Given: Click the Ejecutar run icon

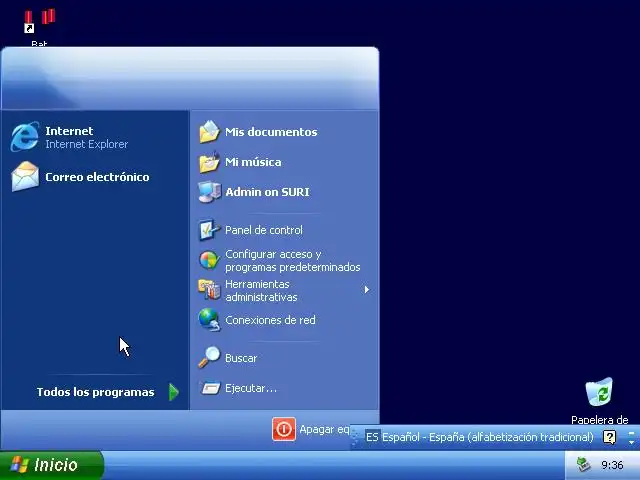Looking at the screenshot, I should [210, 388].
